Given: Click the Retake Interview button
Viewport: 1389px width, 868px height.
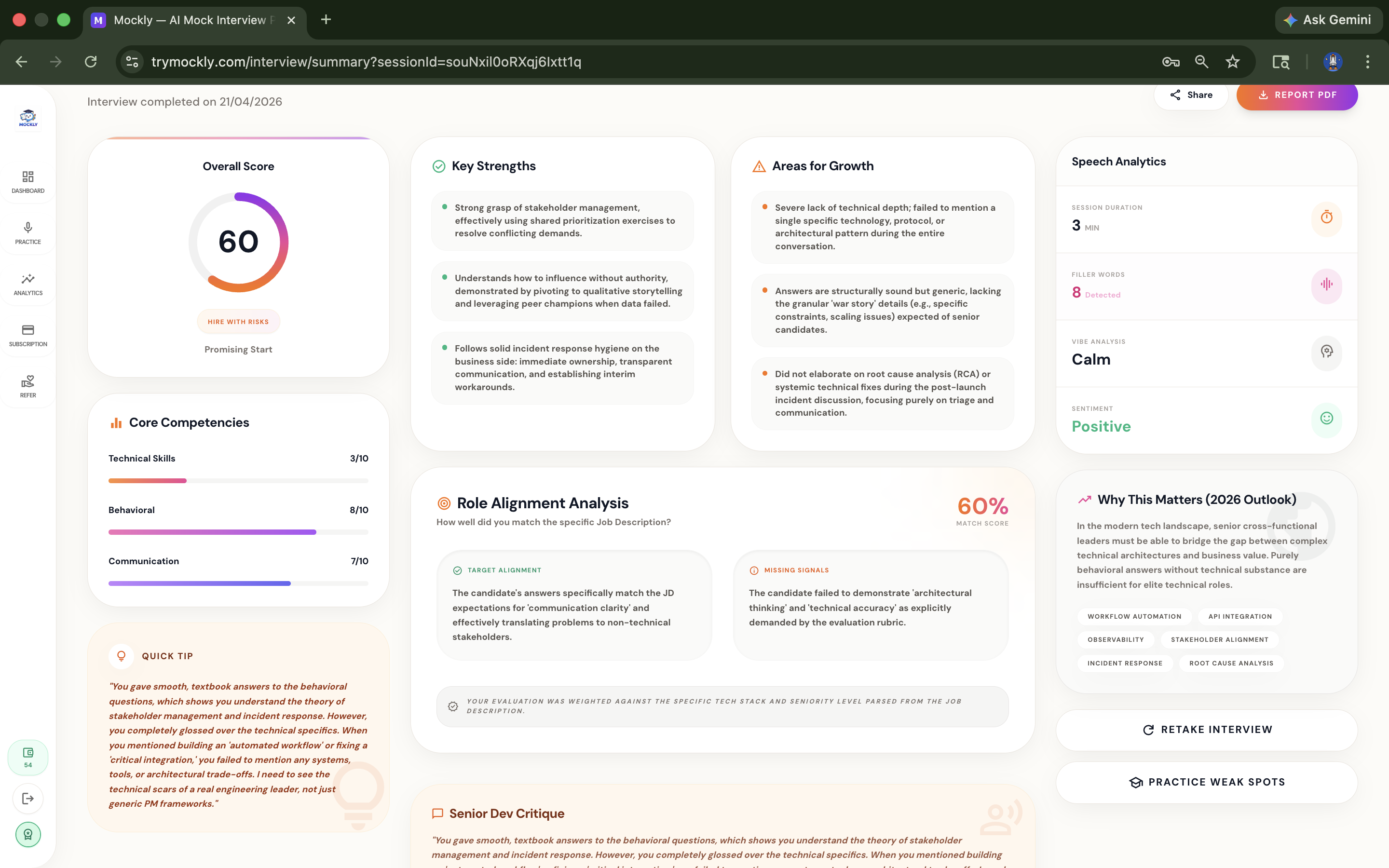Looking at the screenshot, I should click(x=1207, y=730).
